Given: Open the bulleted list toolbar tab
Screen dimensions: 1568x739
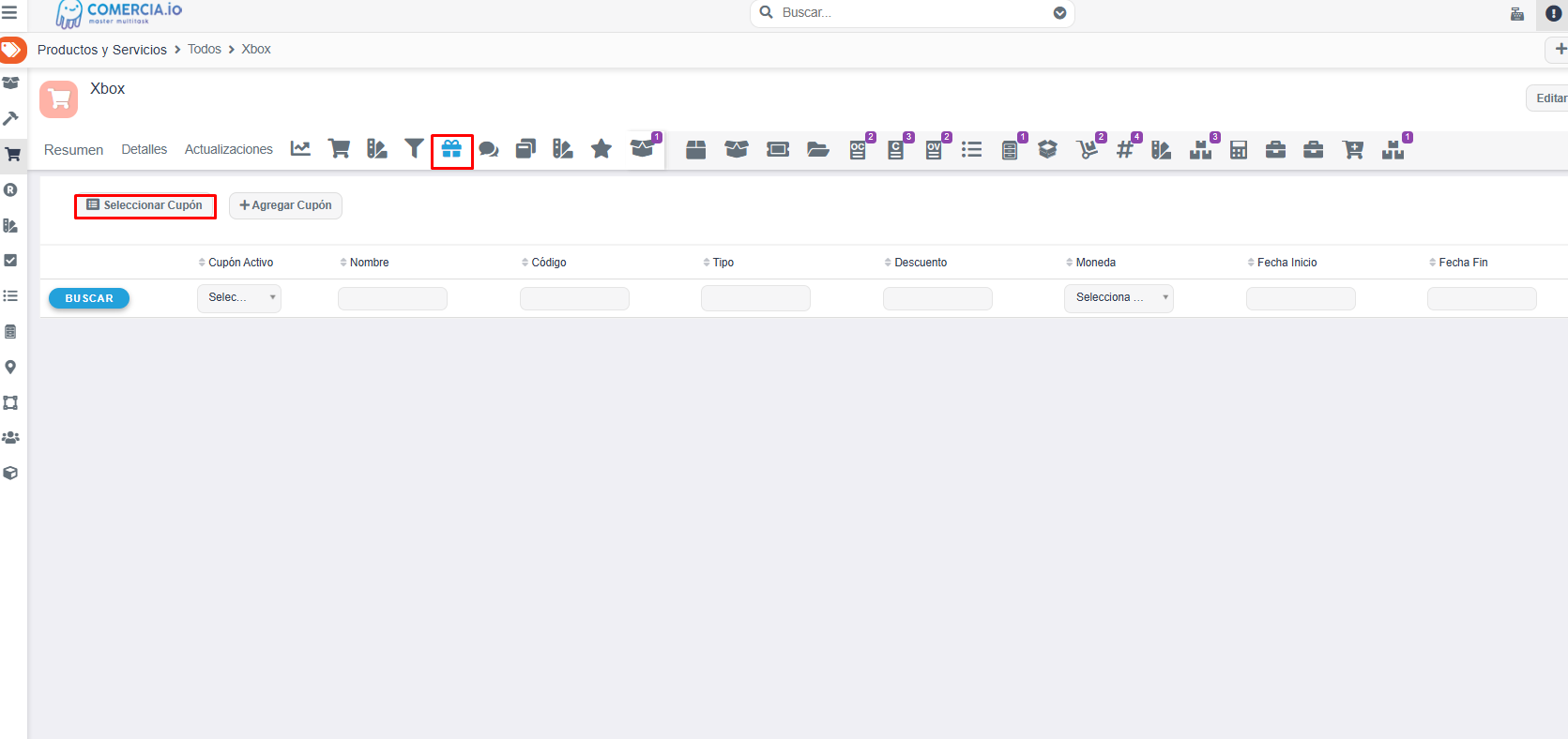Looking at the screenshot, I should pos(972,149).
